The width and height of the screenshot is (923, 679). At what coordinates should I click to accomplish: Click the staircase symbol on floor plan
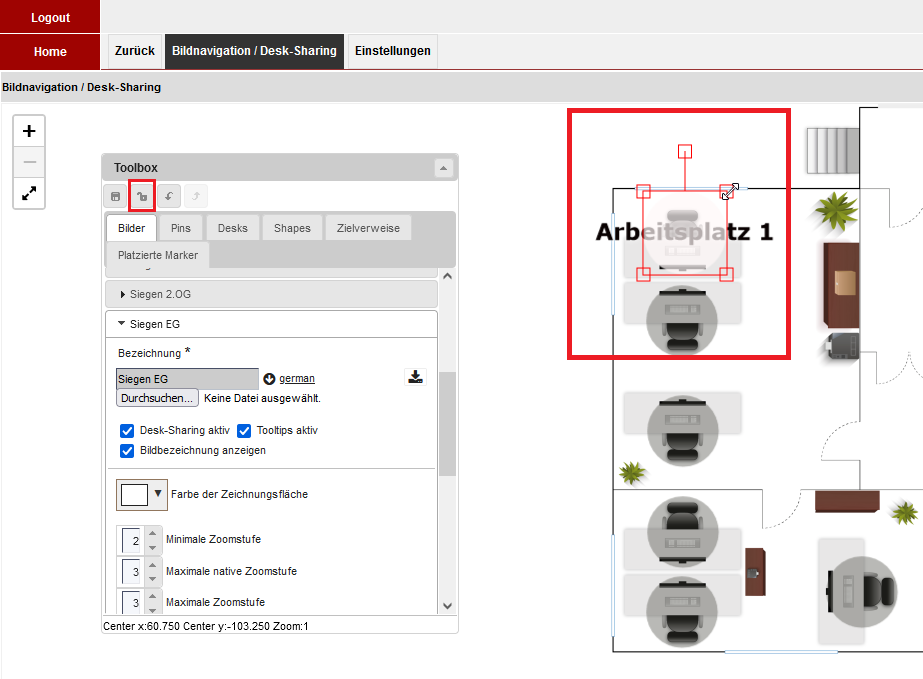832,151
